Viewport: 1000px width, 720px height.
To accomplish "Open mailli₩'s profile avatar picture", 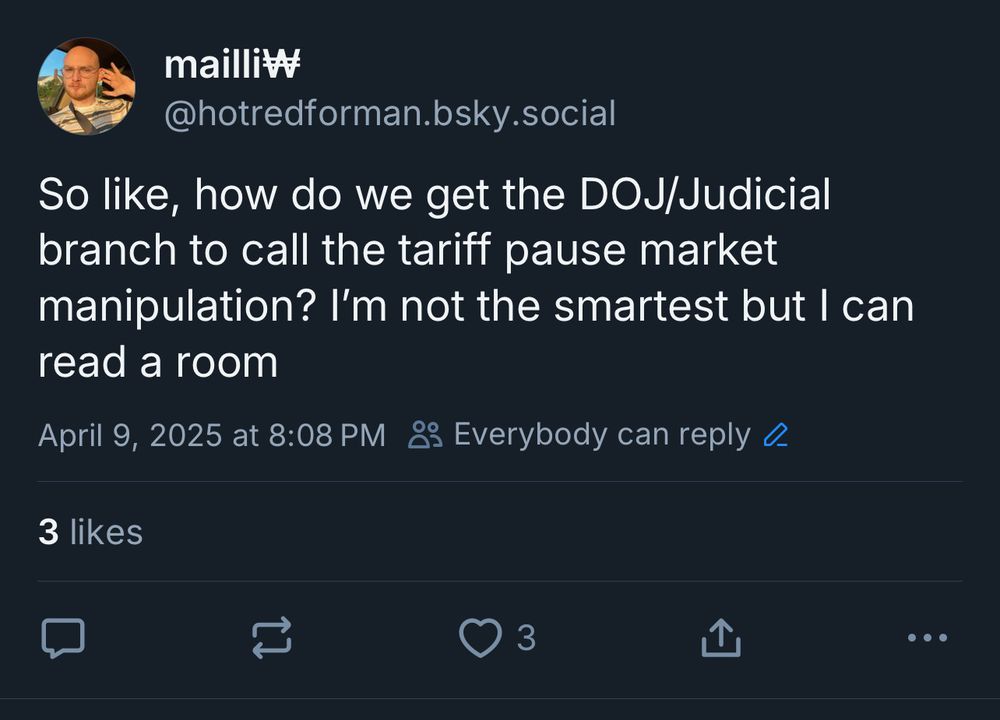I will pyautogui.click(x=85, y=85).
